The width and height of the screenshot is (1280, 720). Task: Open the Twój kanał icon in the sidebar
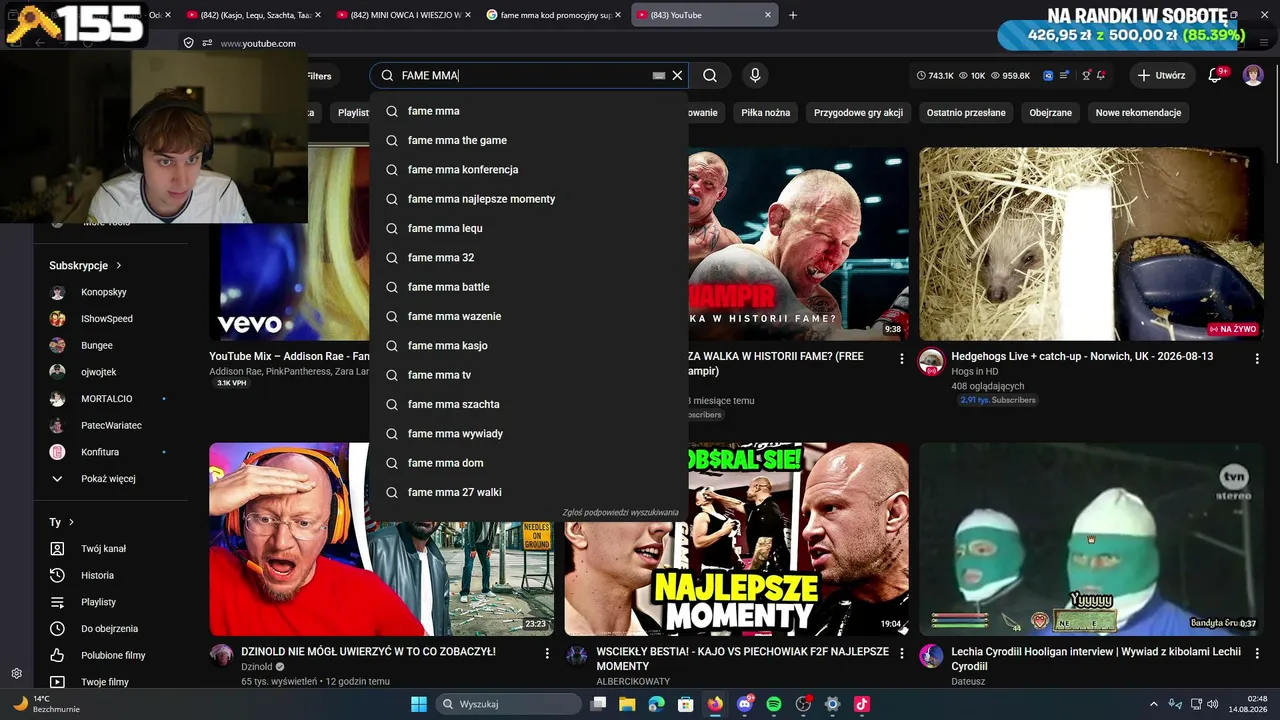[58, 549]
